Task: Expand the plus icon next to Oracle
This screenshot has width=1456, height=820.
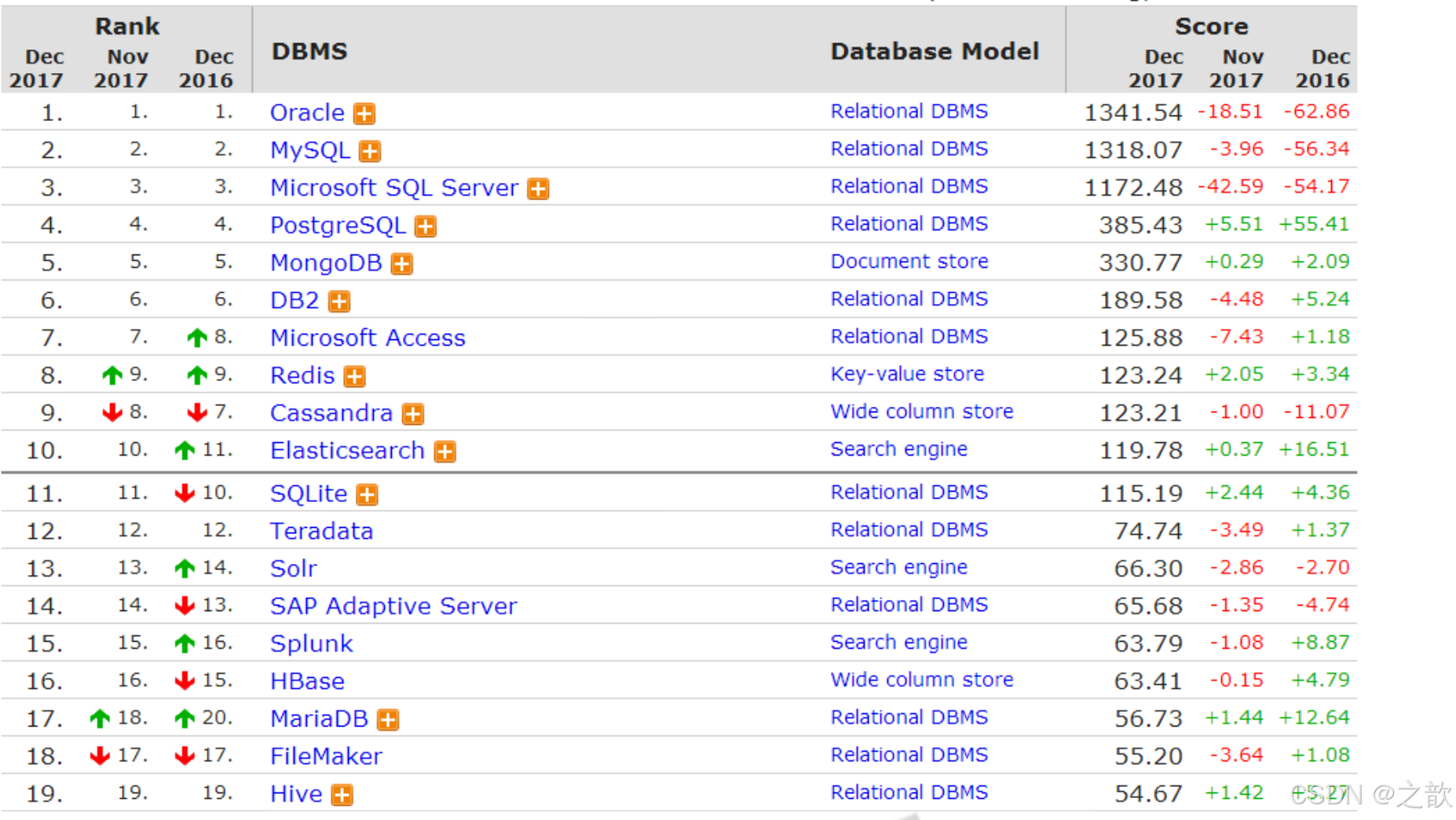Action: 364,114
